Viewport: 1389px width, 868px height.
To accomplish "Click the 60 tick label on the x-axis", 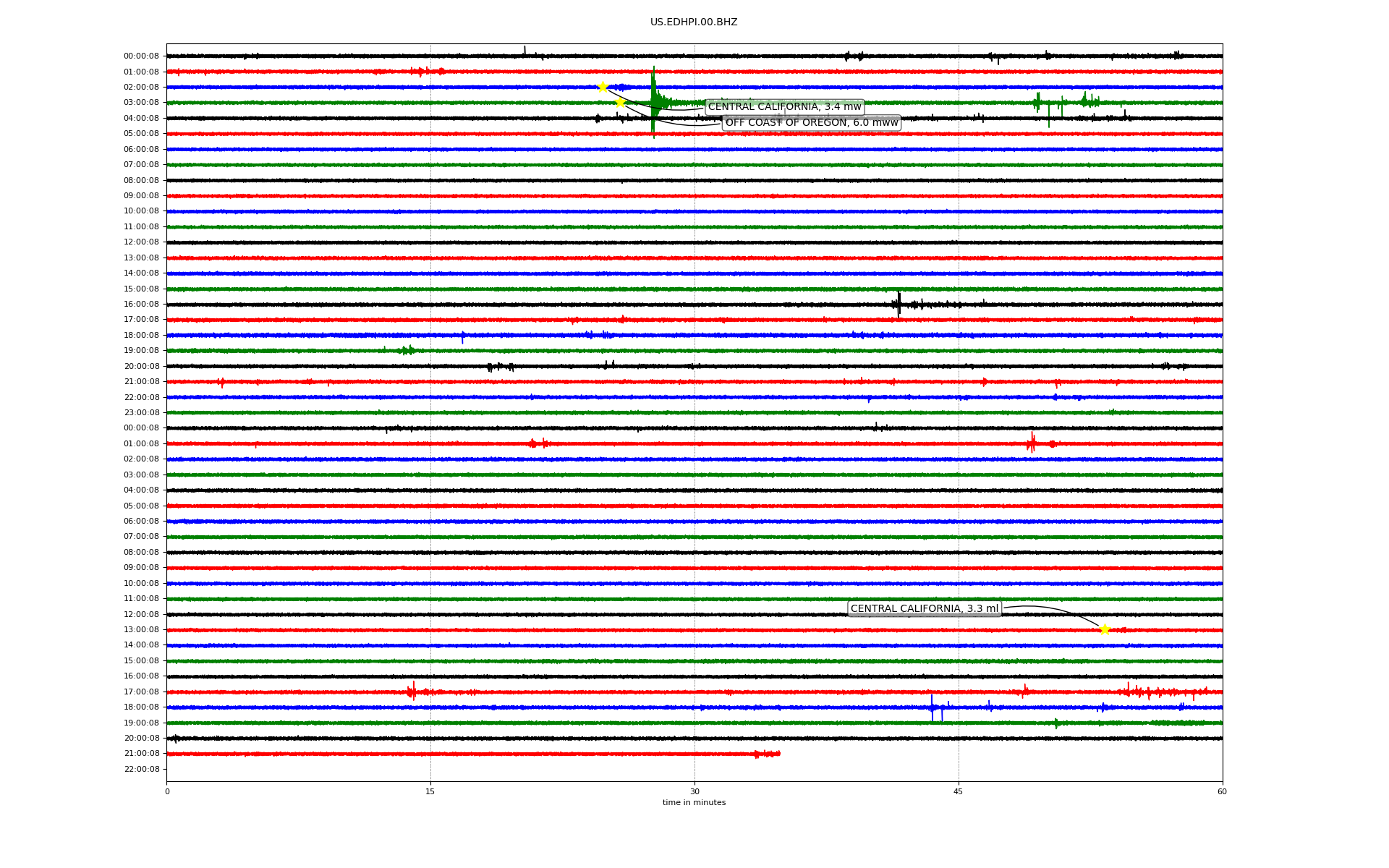I will (1222, 791).
